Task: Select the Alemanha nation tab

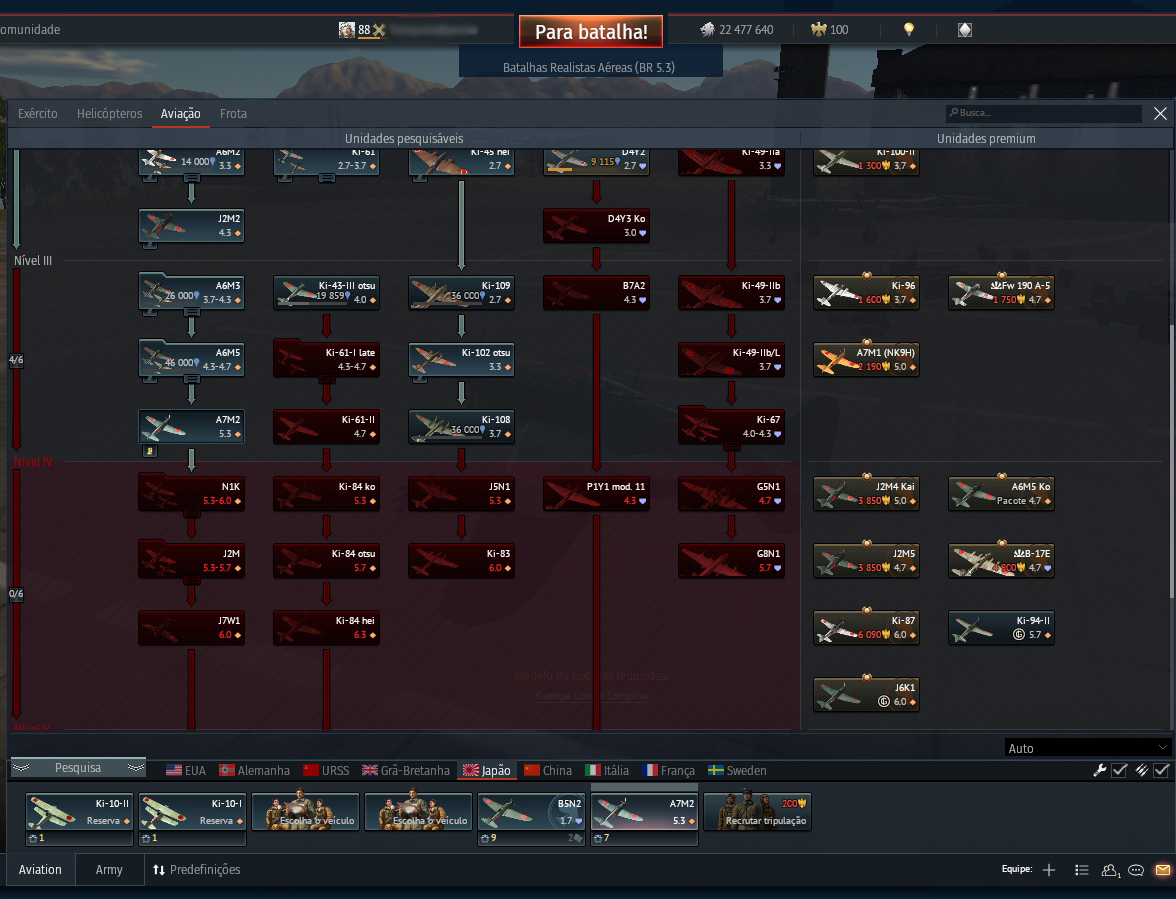Action: (x=254, y=770)
